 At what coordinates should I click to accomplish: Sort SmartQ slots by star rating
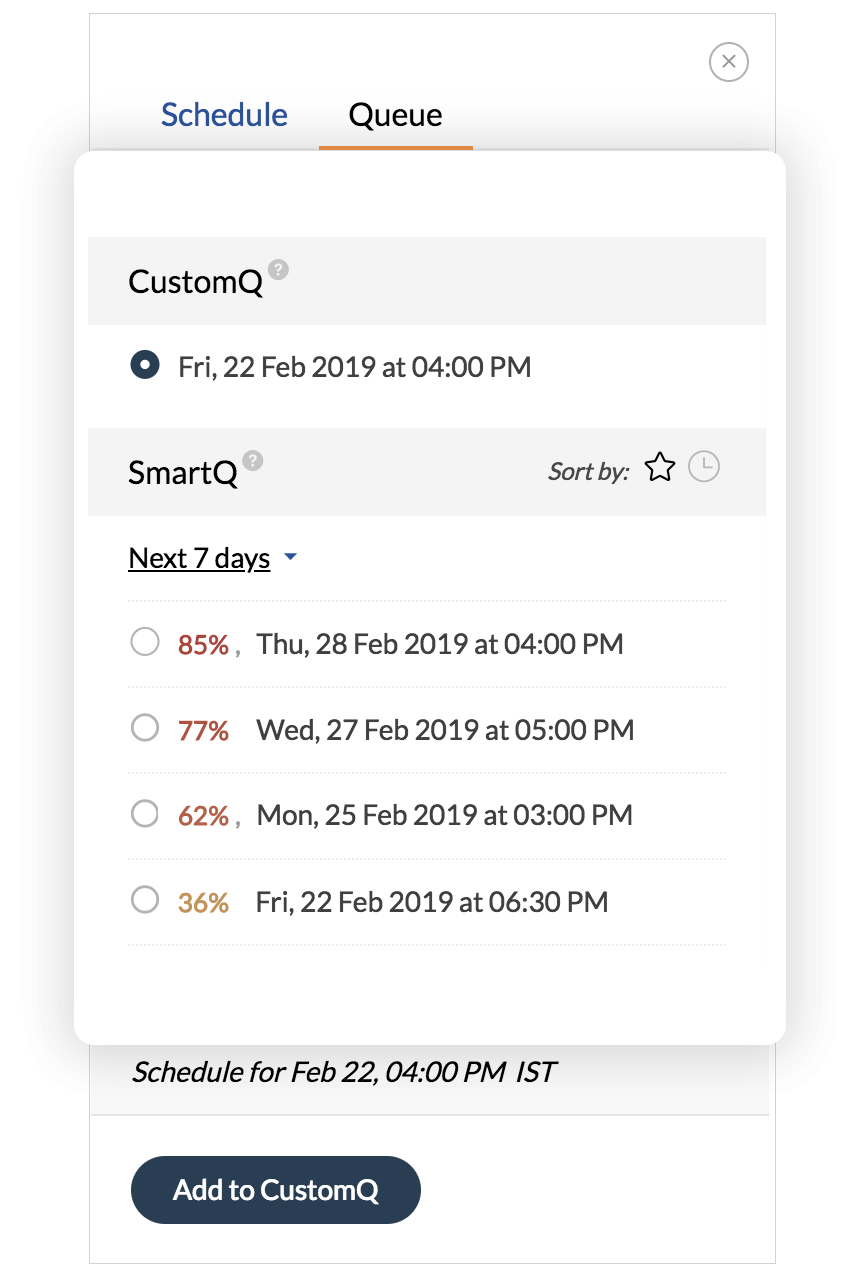pyautogui.click(x=660, y=467)
